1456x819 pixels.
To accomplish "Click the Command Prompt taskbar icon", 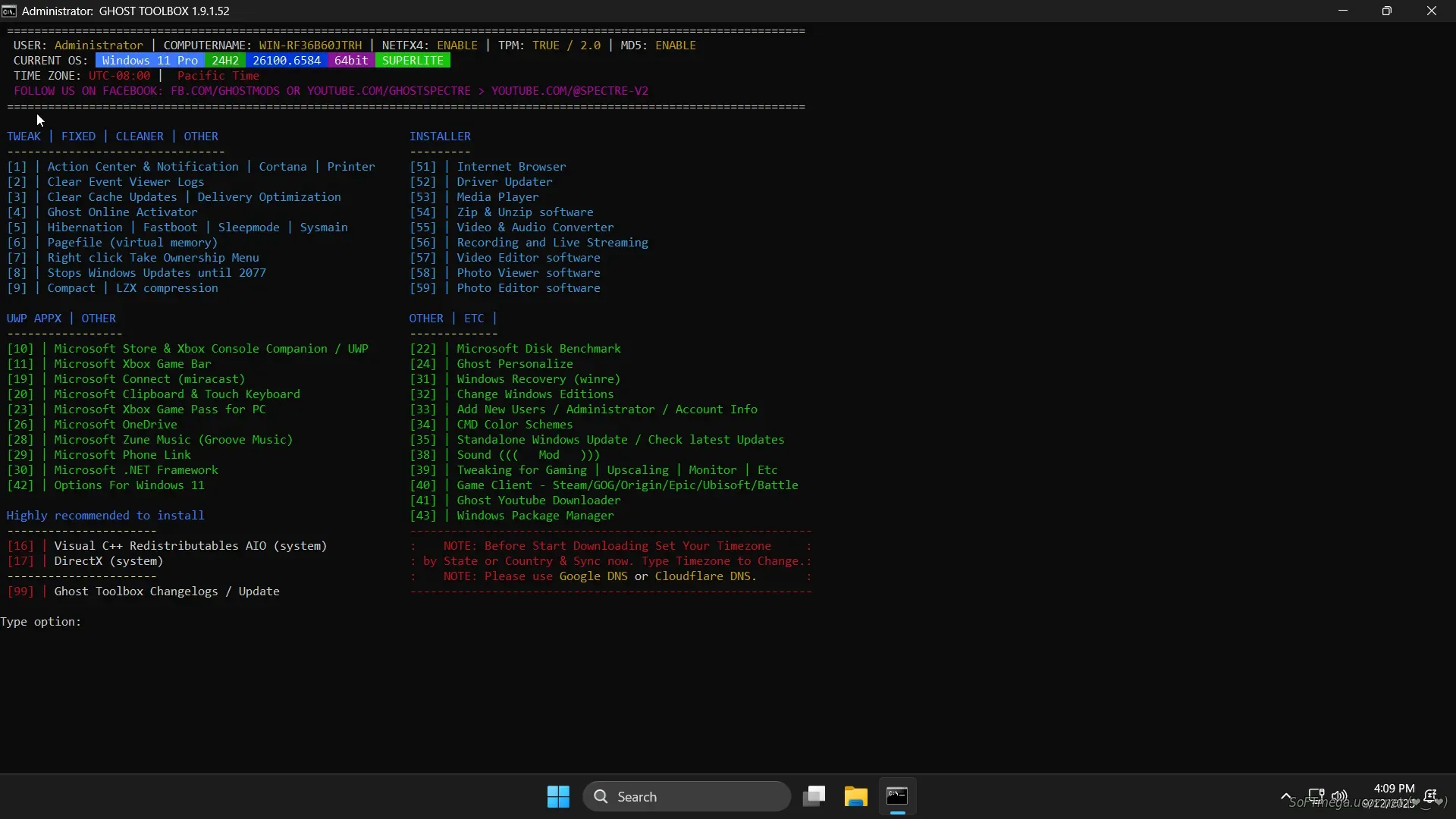I will 897,796.
